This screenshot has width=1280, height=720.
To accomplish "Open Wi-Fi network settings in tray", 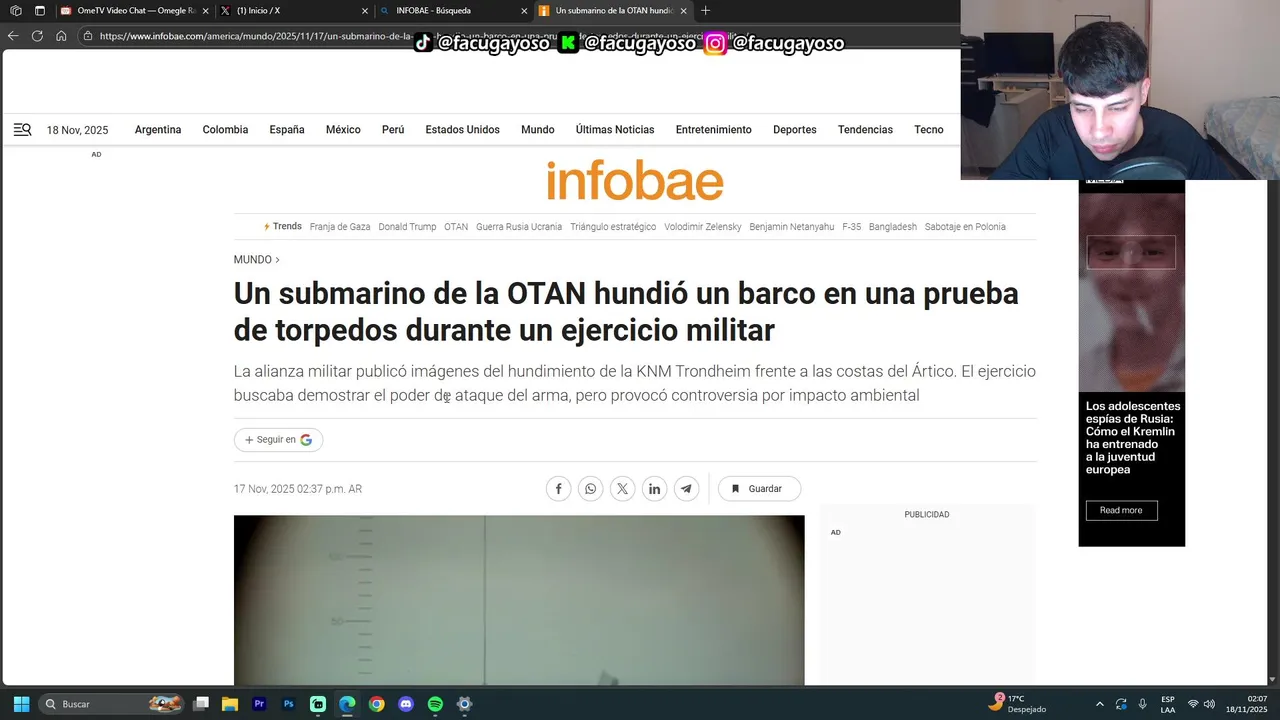I will pos(1193,704).
